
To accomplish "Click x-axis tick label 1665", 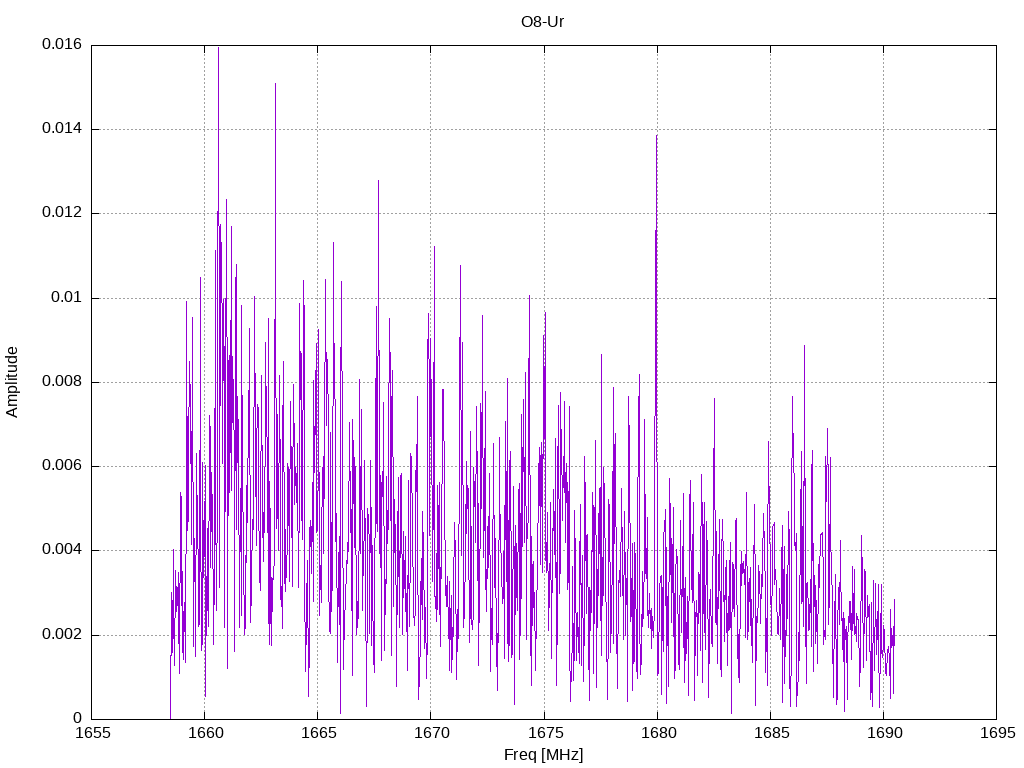I will point(318,733).
